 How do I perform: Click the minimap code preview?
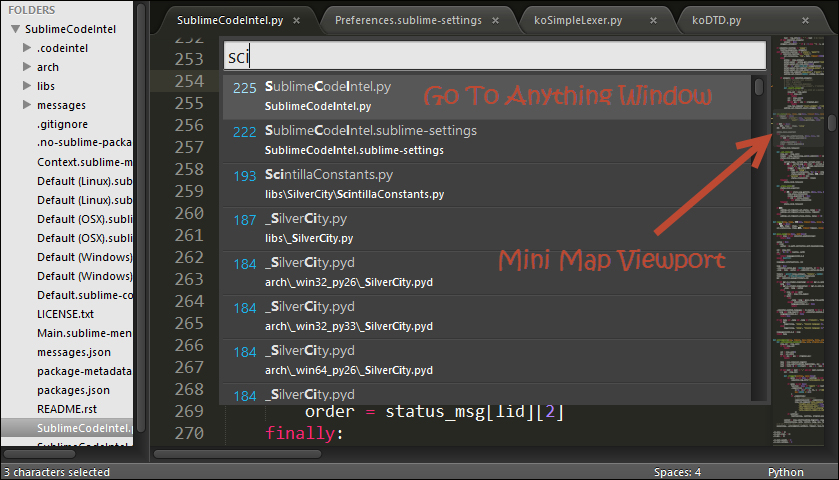pos(798,241)
